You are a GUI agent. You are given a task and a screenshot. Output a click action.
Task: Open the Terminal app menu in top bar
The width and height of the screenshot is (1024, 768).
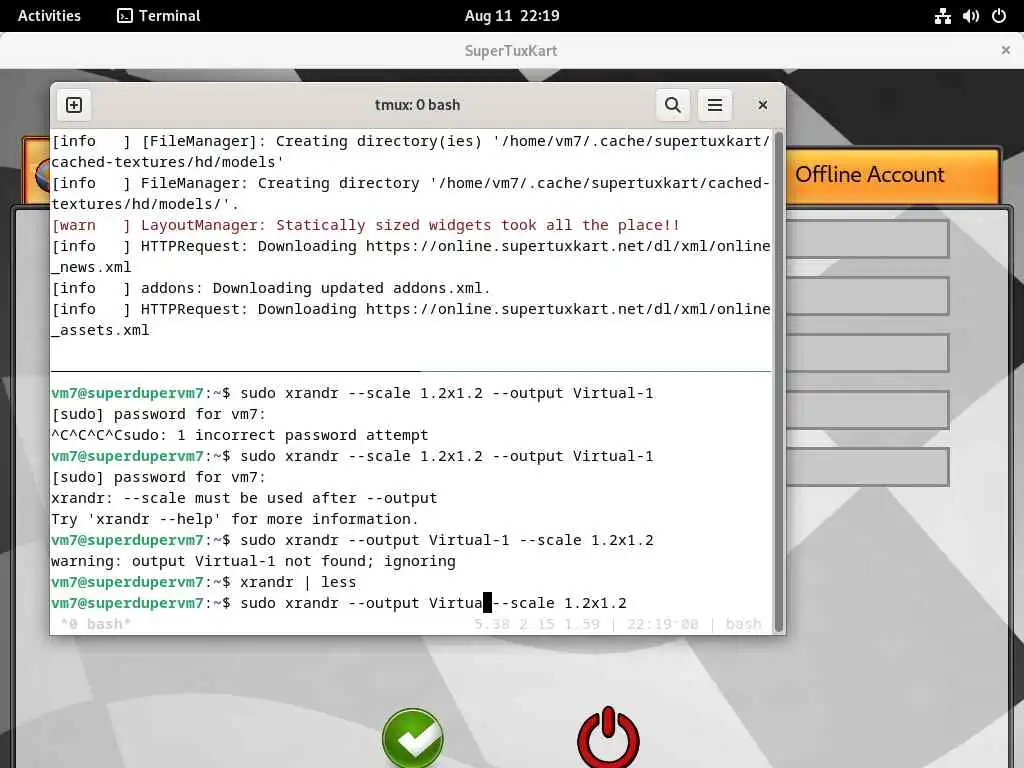(159, 16)
